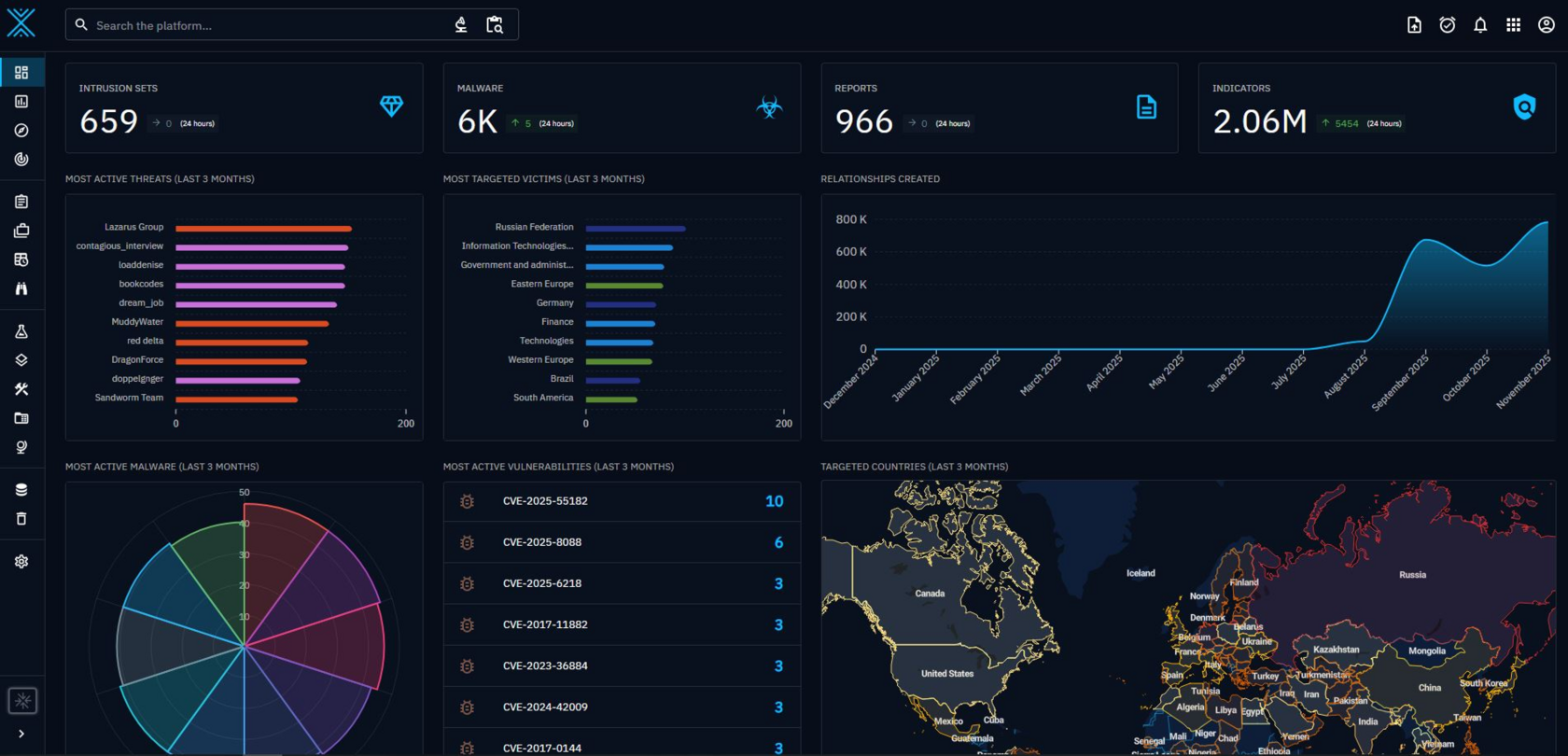Open Cases via the briefcase sidebar icon
Viewport: 1568px width, 756px height.
21,231
